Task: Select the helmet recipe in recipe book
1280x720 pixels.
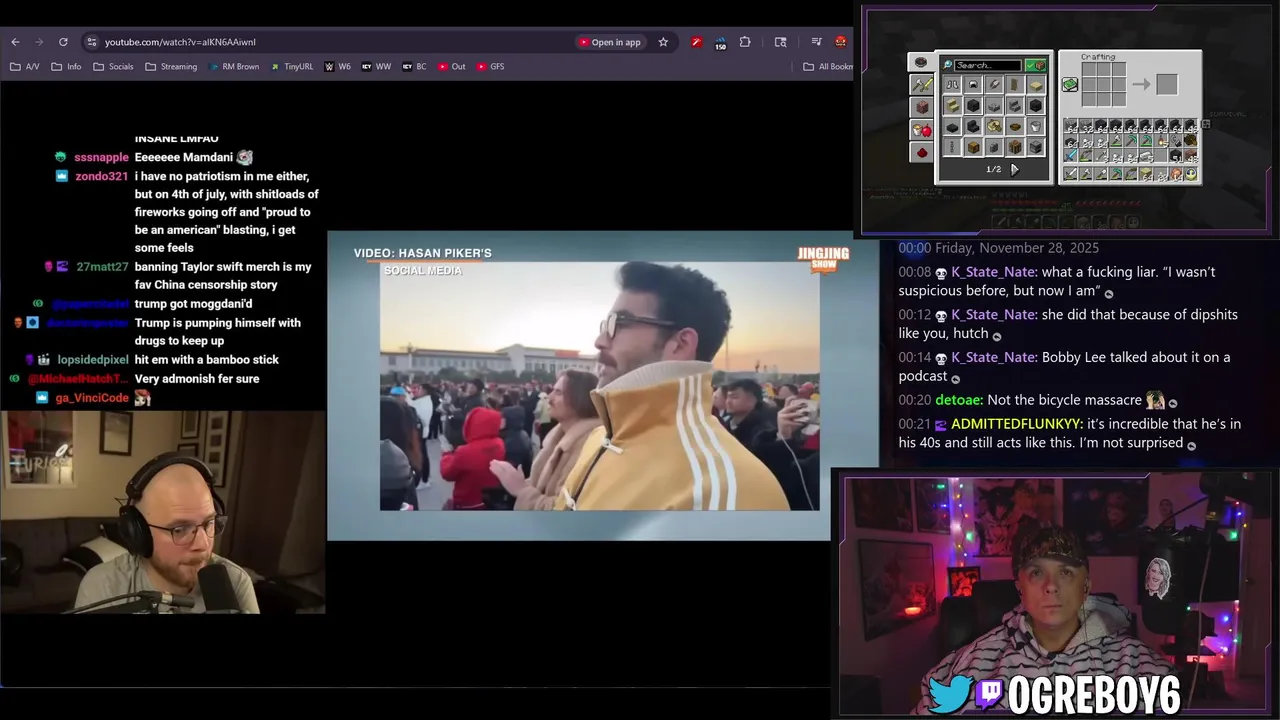Action: 973,85
